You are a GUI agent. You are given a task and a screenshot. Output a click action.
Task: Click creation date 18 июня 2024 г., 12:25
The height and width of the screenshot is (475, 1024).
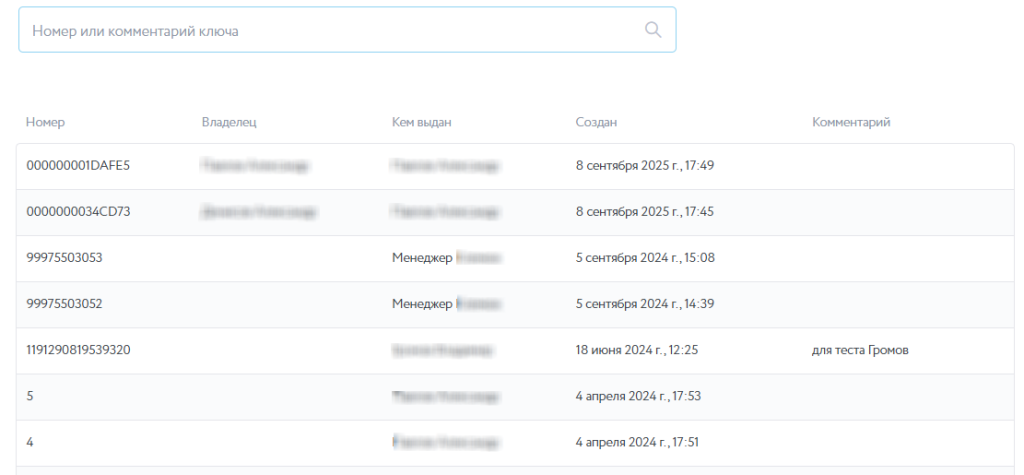pos(636,350)
